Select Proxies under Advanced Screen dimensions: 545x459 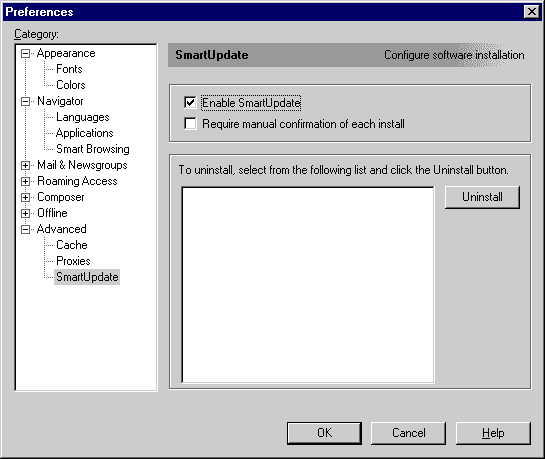[73, 261]
